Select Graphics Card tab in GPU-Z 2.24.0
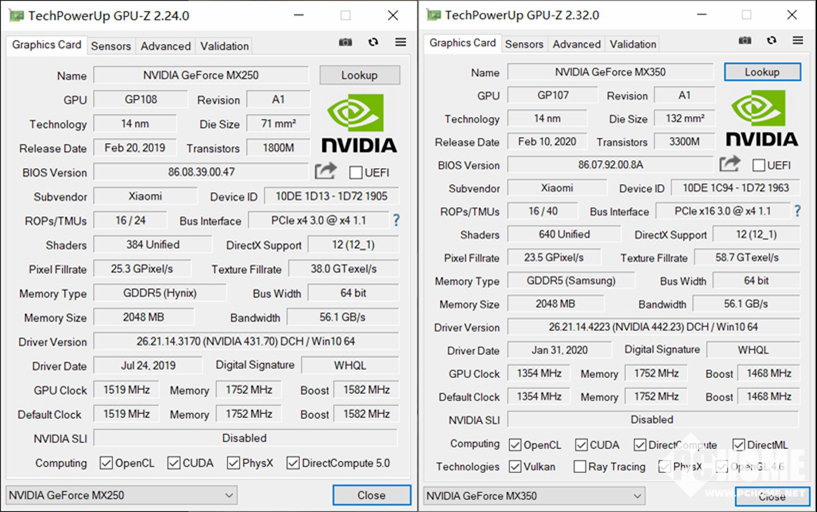The height and width of the screenshot is (512, 817). (x=46, y=45)
